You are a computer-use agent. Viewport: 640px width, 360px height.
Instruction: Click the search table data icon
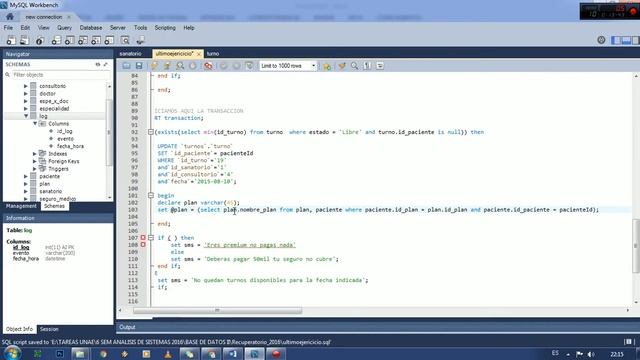[125, 40]
